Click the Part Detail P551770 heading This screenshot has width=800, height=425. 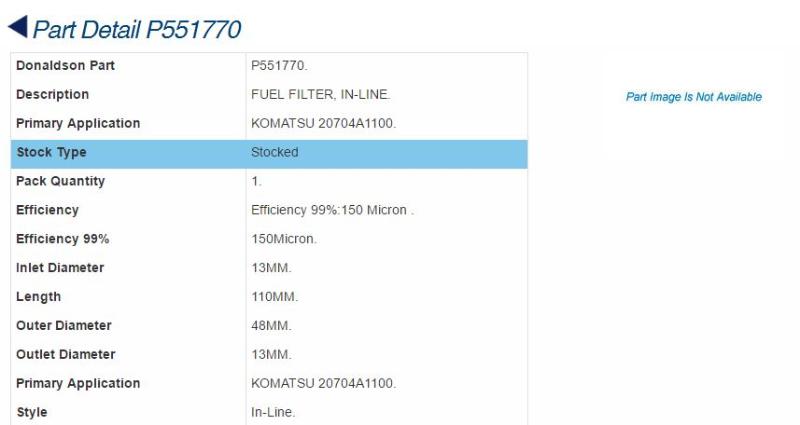[x=137, y=29]
